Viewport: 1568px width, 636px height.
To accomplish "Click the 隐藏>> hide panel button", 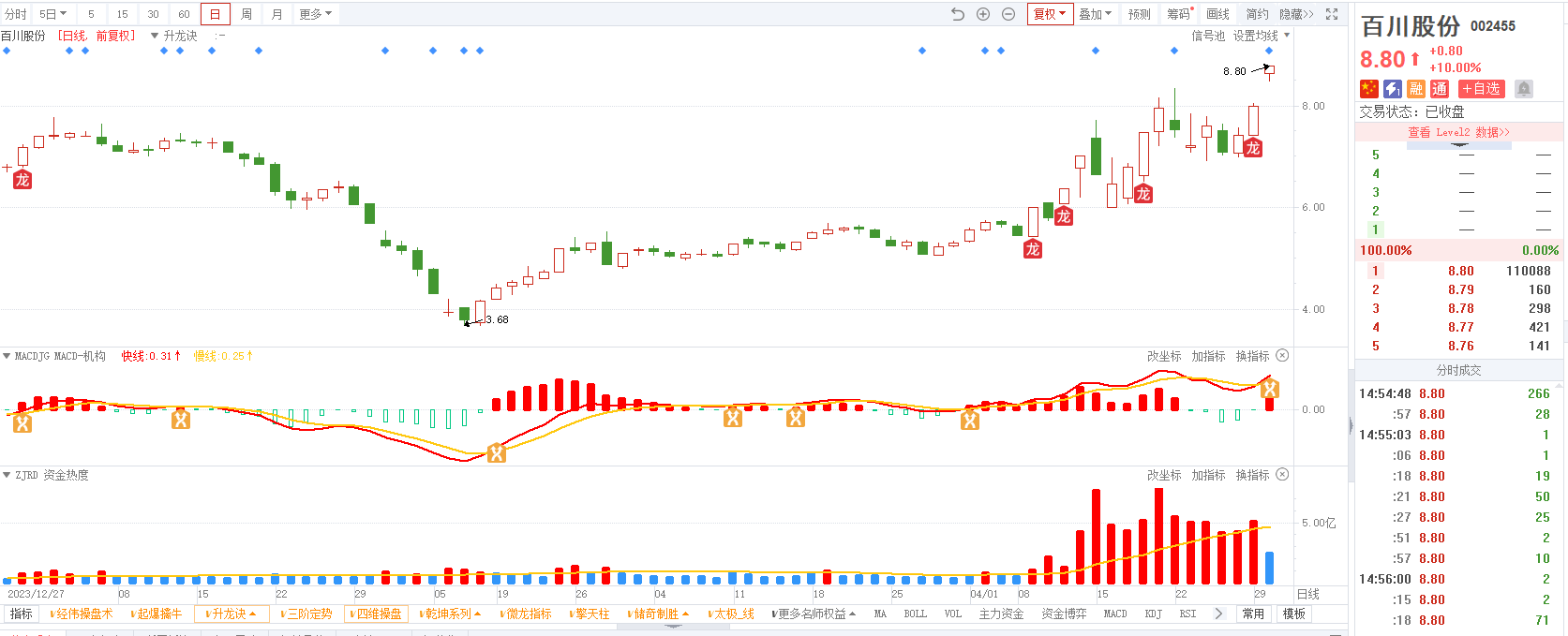I will pyautogui.click(x=1296, y=14).
